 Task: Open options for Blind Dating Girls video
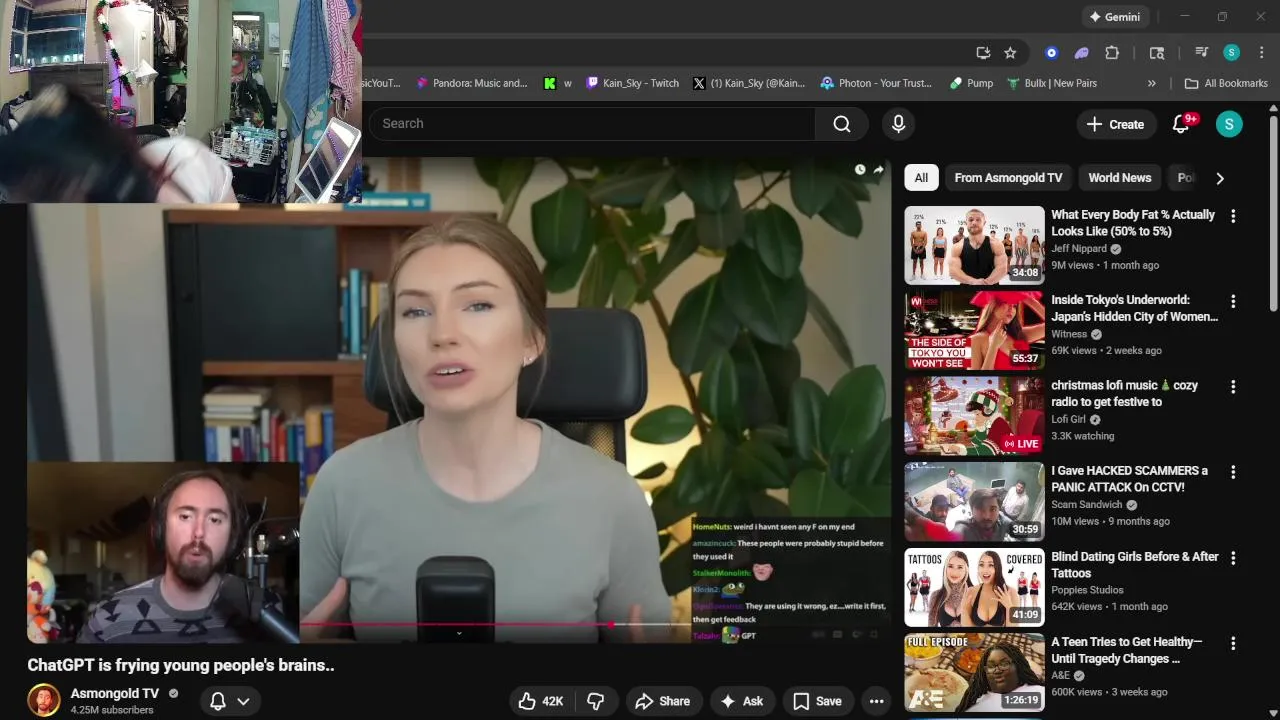(x=1233, y=558)
